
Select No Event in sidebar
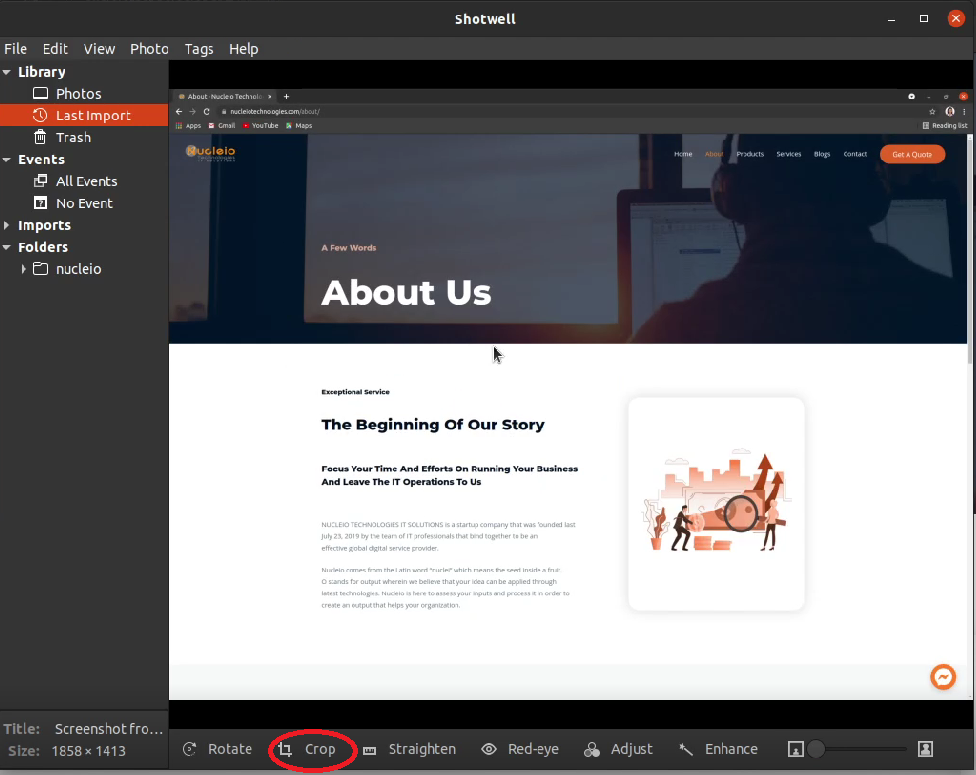(84, 203)
